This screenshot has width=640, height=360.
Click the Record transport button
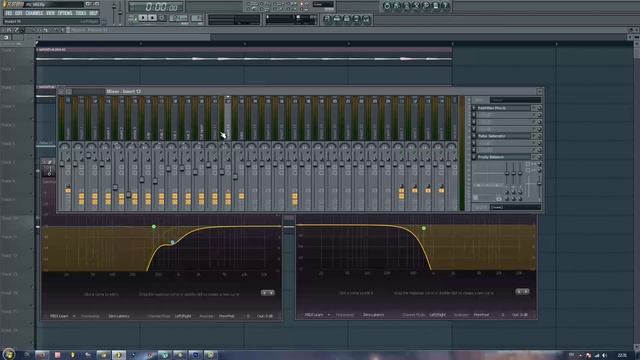(x=162, y=18)
